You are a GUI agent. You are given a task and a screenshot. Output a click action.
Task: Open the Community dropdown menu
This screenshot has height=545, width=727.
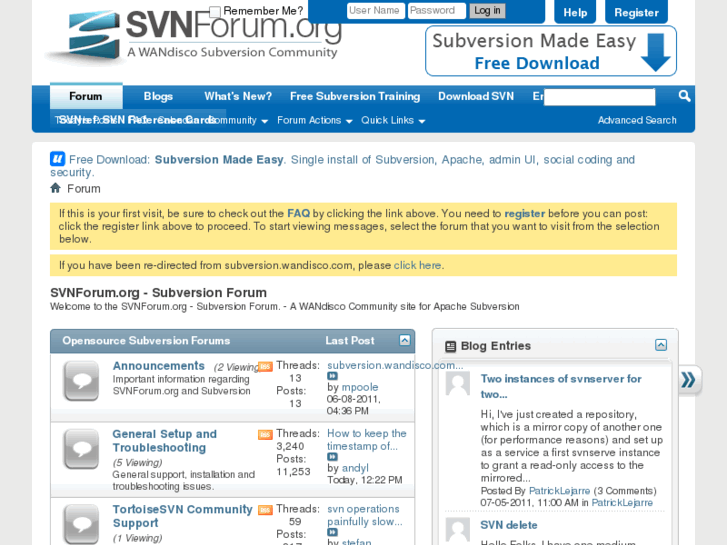coord(239,121)
